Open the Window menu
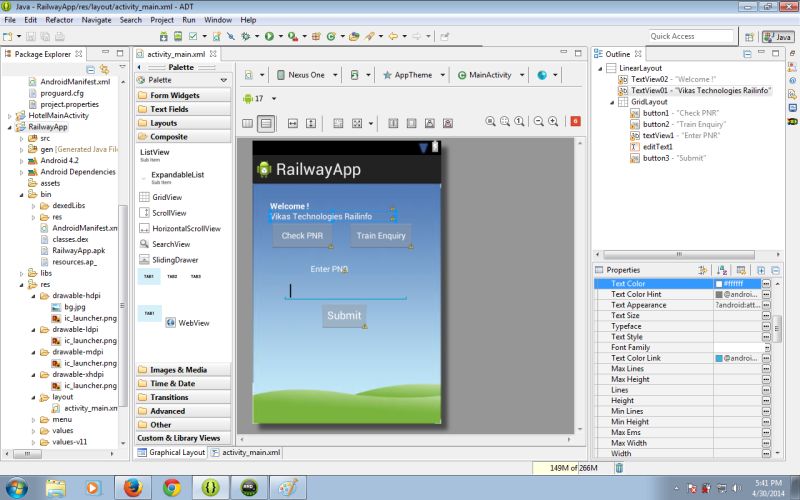This screenshot has height=500, width=800. point(218,20)
